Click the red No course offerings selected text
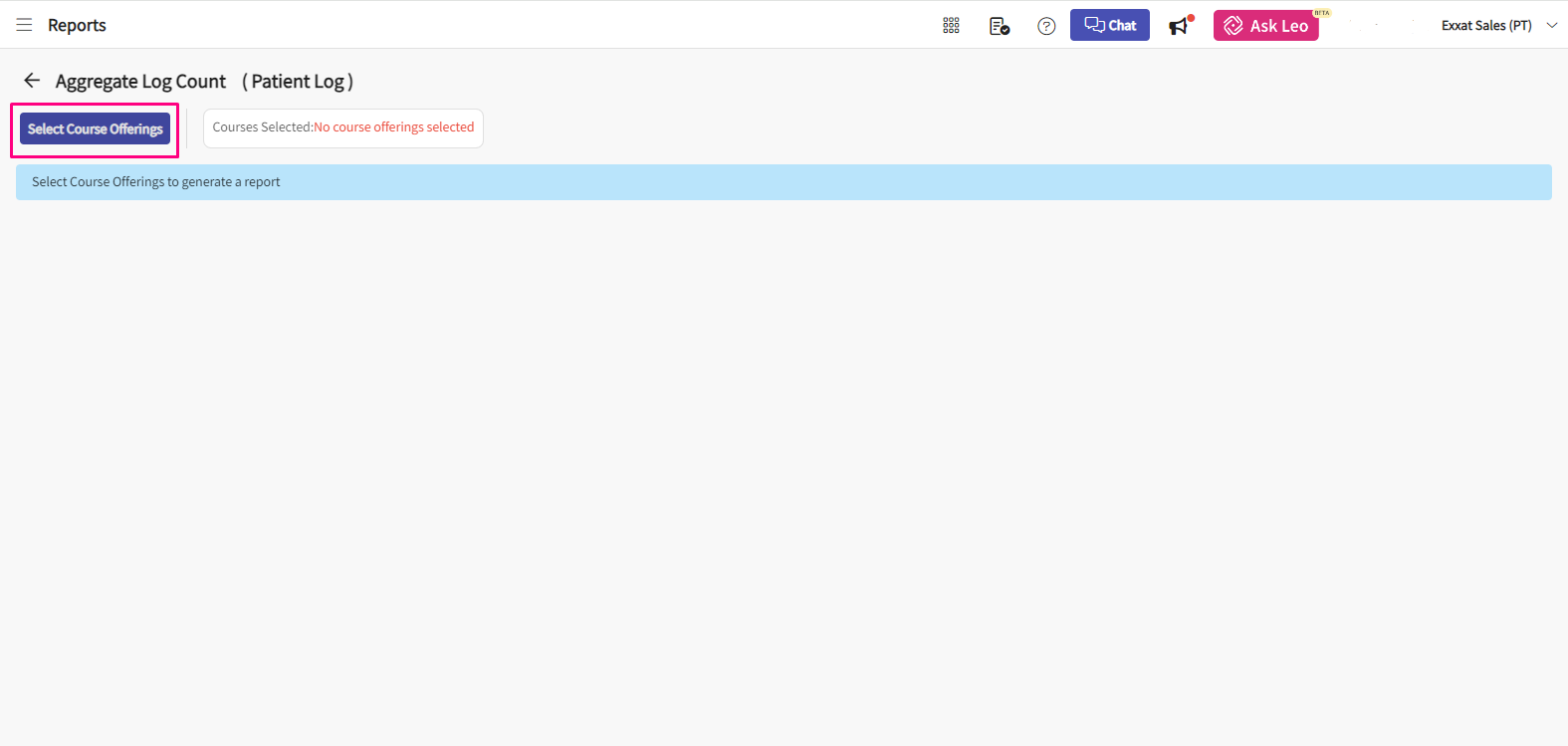1568x746 pixels. click(x=394, y=127)
